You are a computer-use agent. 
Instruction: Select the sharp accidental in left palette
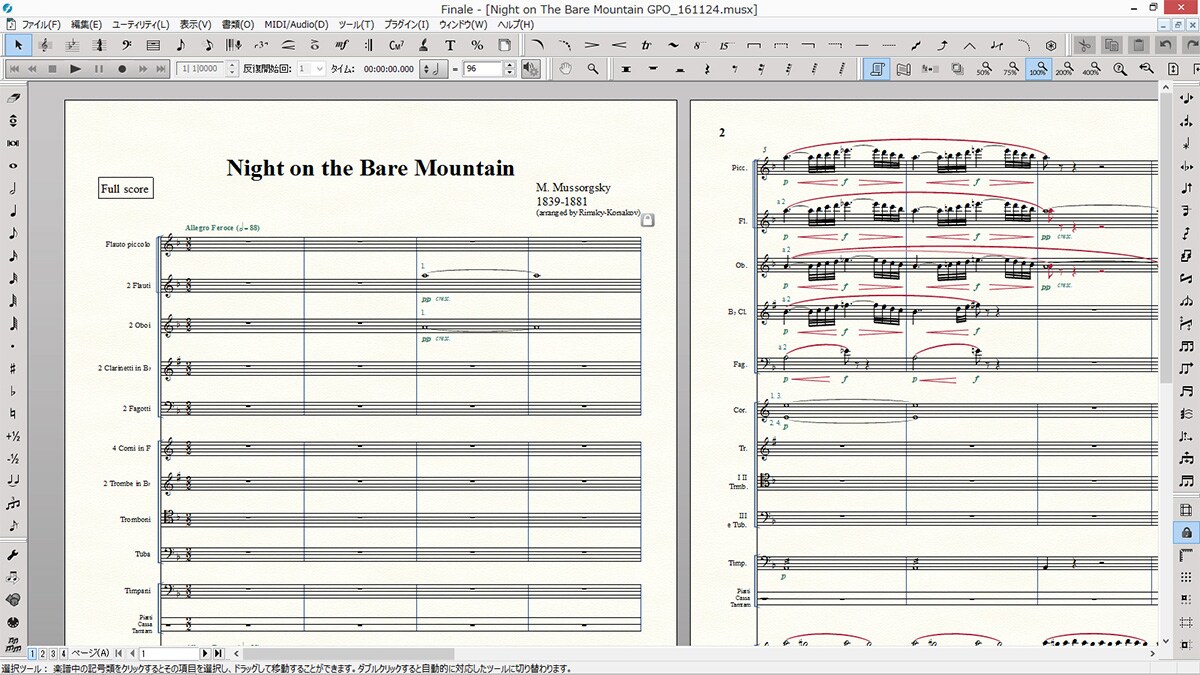[13, 369]
